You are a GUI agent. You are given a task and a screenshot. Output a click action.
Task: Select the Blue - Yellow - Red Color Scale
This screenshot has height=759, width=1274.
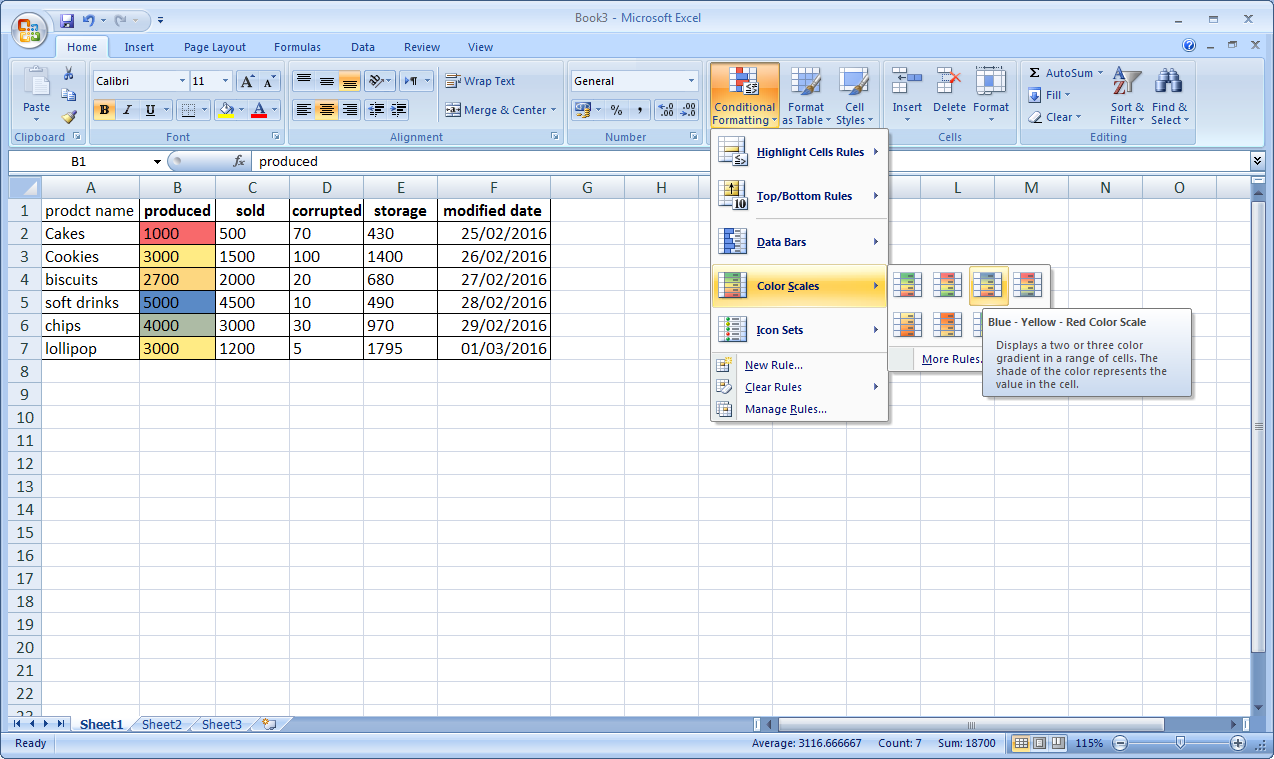(x=988, y=284)
